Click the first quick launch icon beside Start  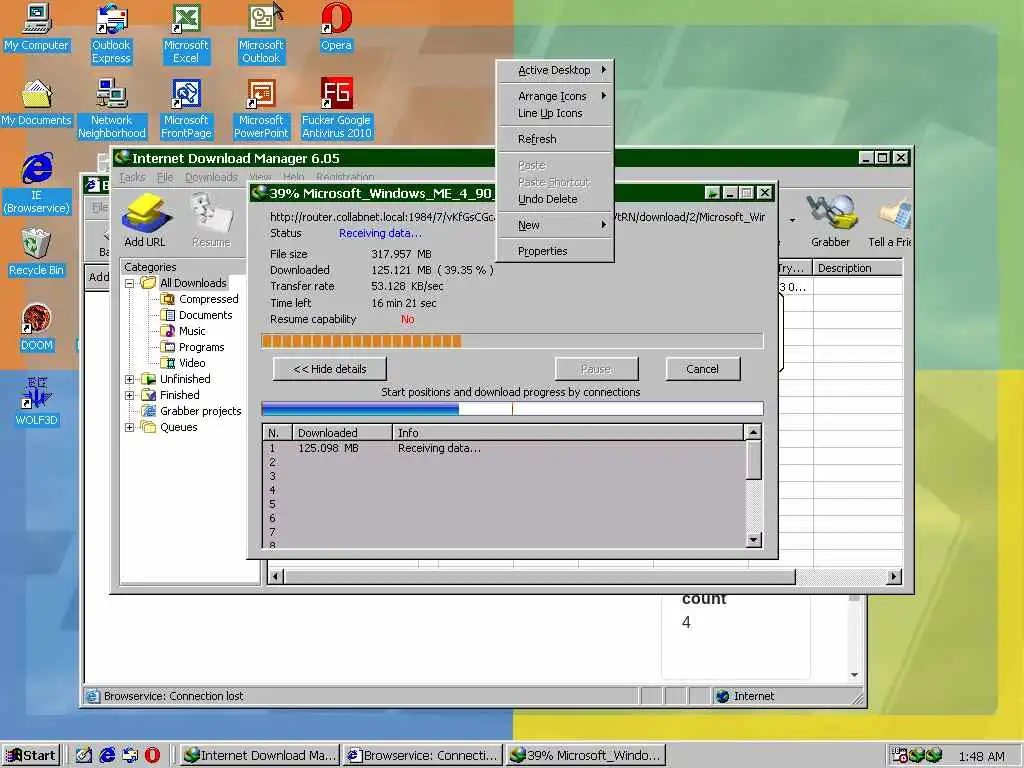pos(84,756)
